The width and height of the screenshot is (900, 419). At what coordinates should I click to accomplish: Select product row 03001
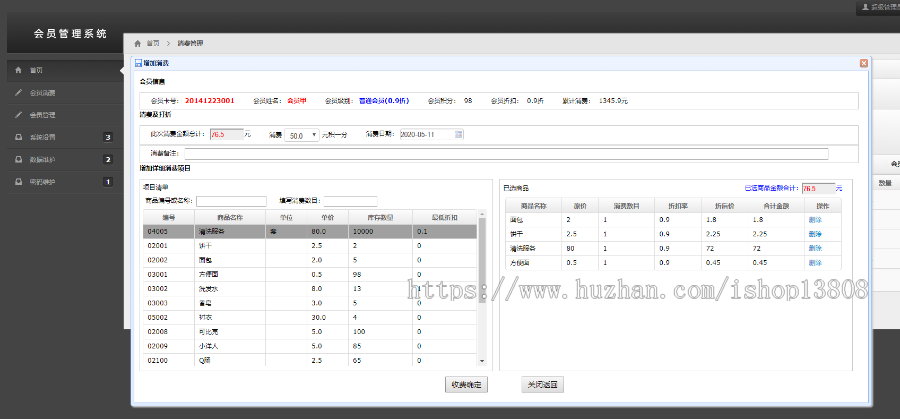pos(310,274)
